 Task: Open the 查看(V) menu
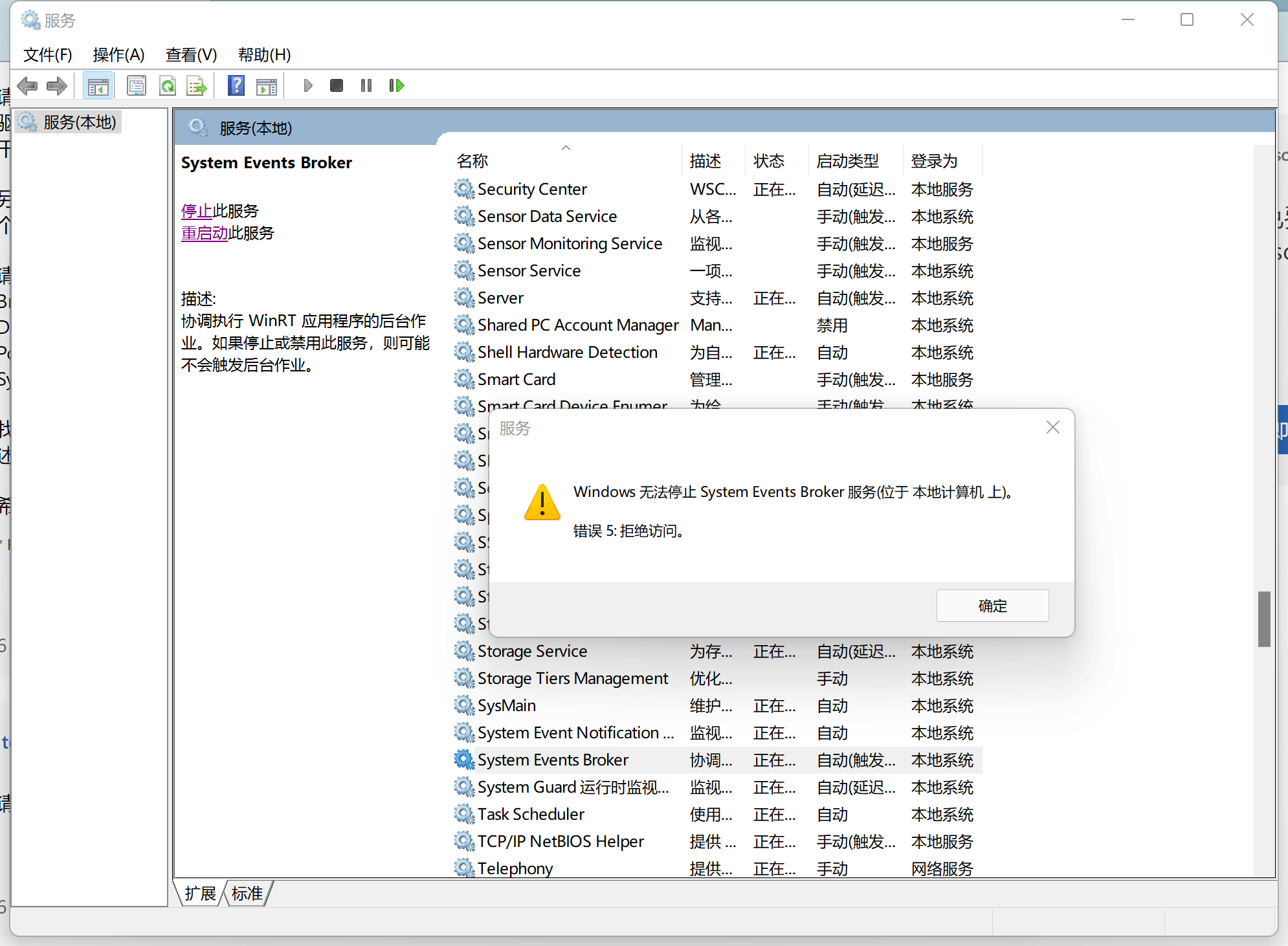click(191, 55)
